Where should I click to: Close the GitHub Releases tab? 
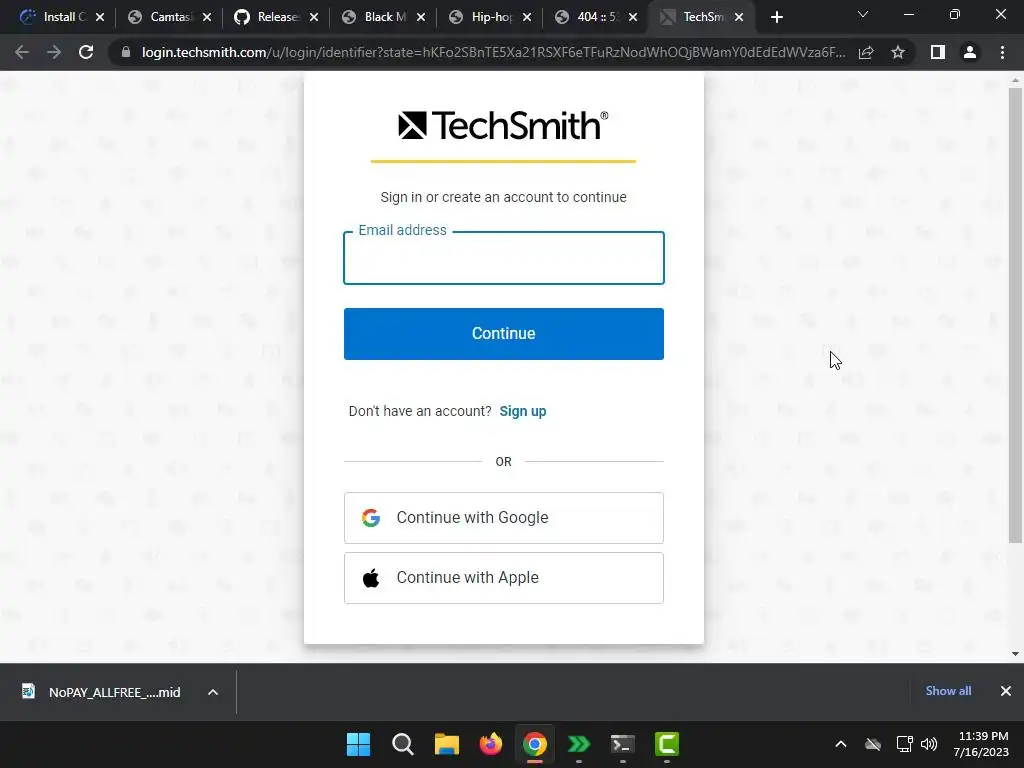pyautogui.click(x=314, y=18)
